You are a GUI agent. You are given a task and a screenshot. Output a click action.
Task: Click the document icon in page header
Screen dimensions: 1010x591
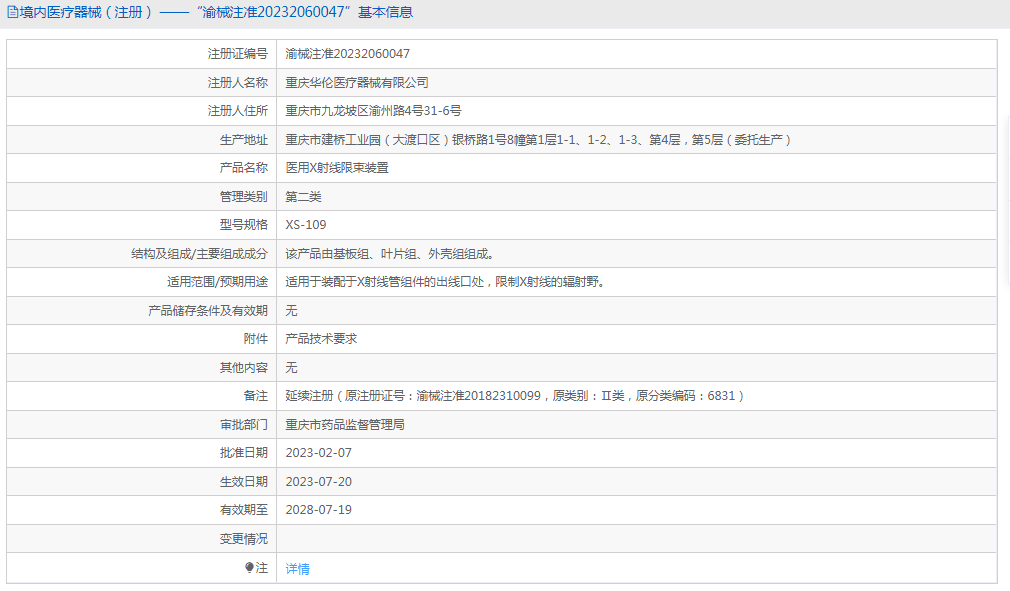(12, 12)
